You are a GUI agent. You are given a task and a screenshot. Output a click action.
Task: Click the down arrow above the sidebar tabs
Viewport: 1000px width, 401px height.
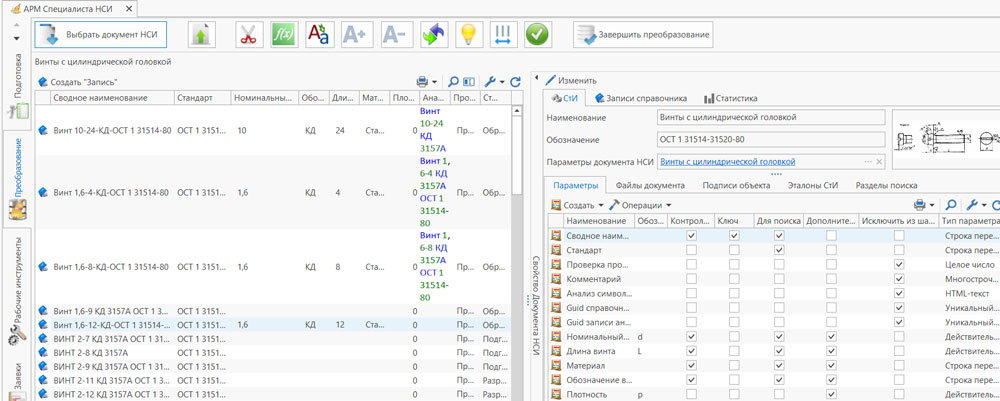coord(17,38)
